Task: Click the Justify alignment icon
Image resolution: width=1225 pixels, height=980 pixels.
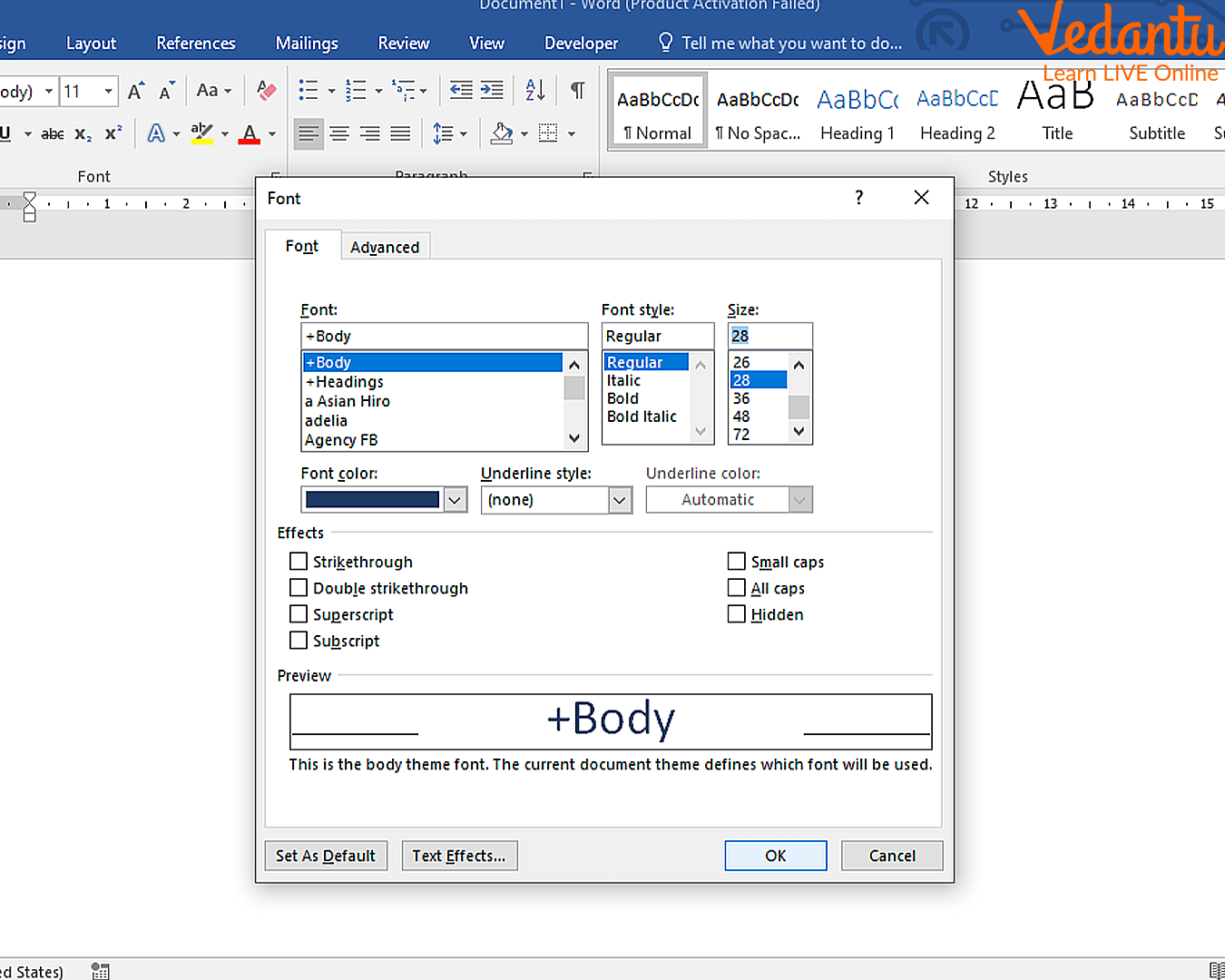Action: point(400,134)
